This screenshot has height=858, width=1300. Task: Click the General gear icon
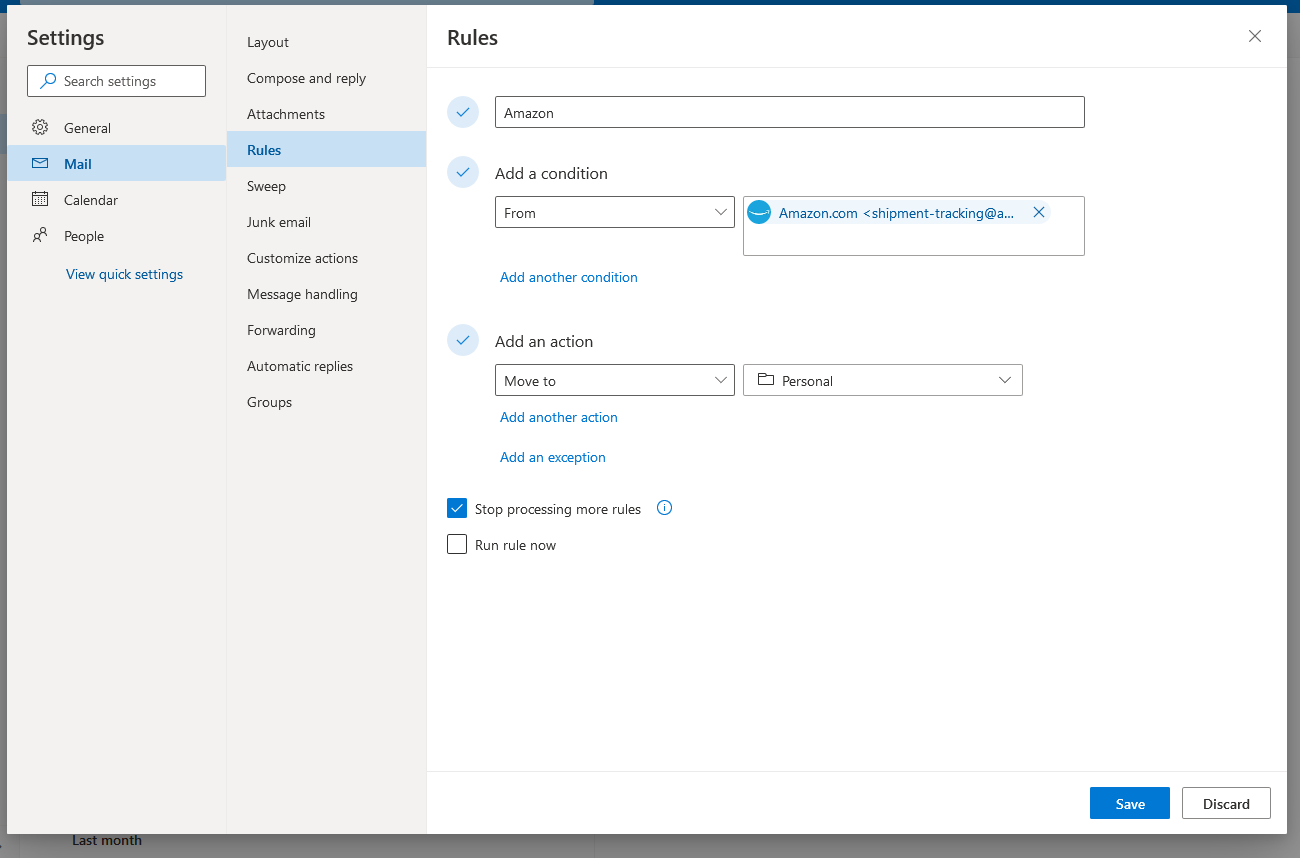(40, 128)
